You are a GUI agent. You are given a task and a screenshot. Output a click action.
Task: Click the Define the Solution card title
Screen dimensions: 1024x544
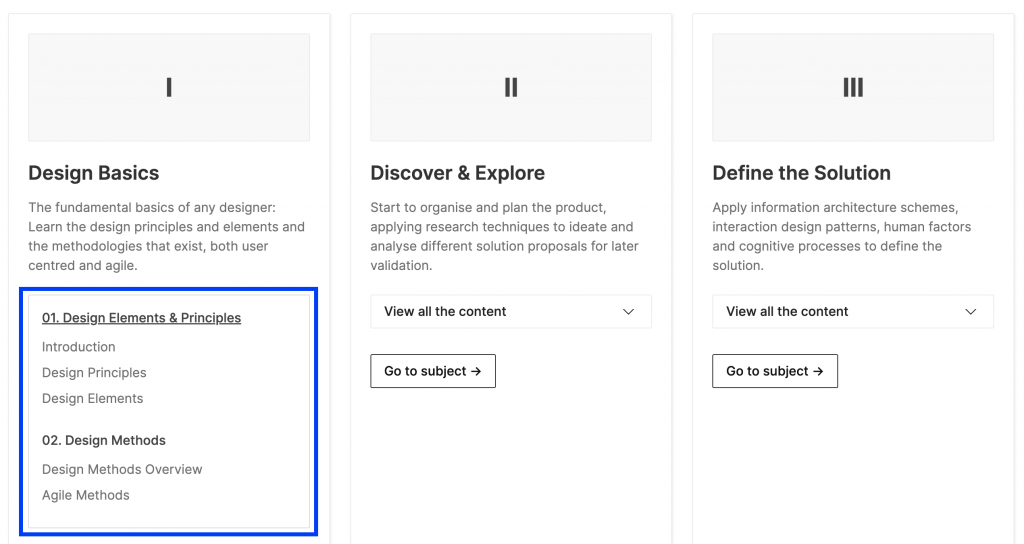tap(801, 173)
